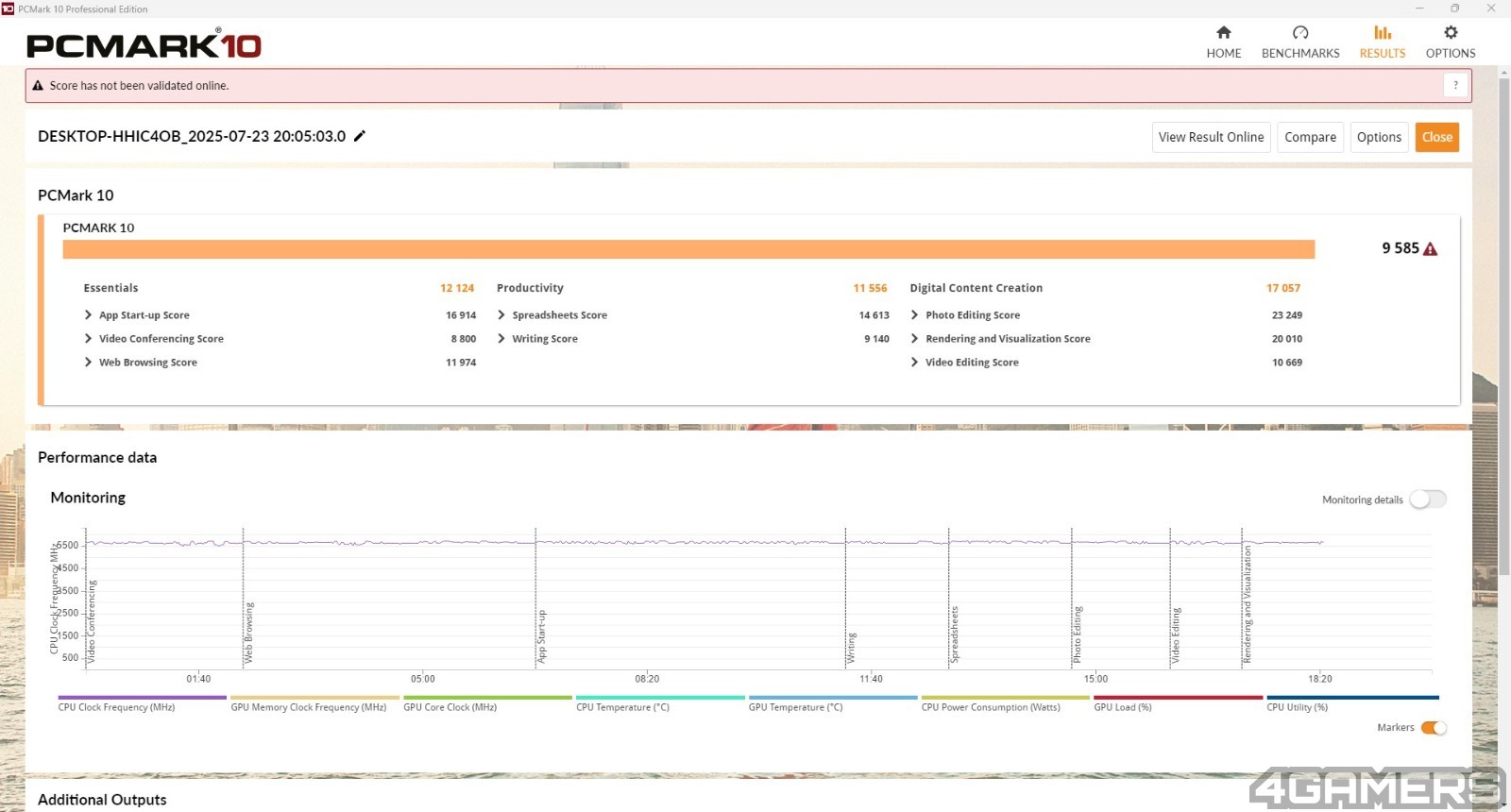Click the orange PCMARK 10 score bar
Screen dimensions: 1511x812
tap(688, 249)
